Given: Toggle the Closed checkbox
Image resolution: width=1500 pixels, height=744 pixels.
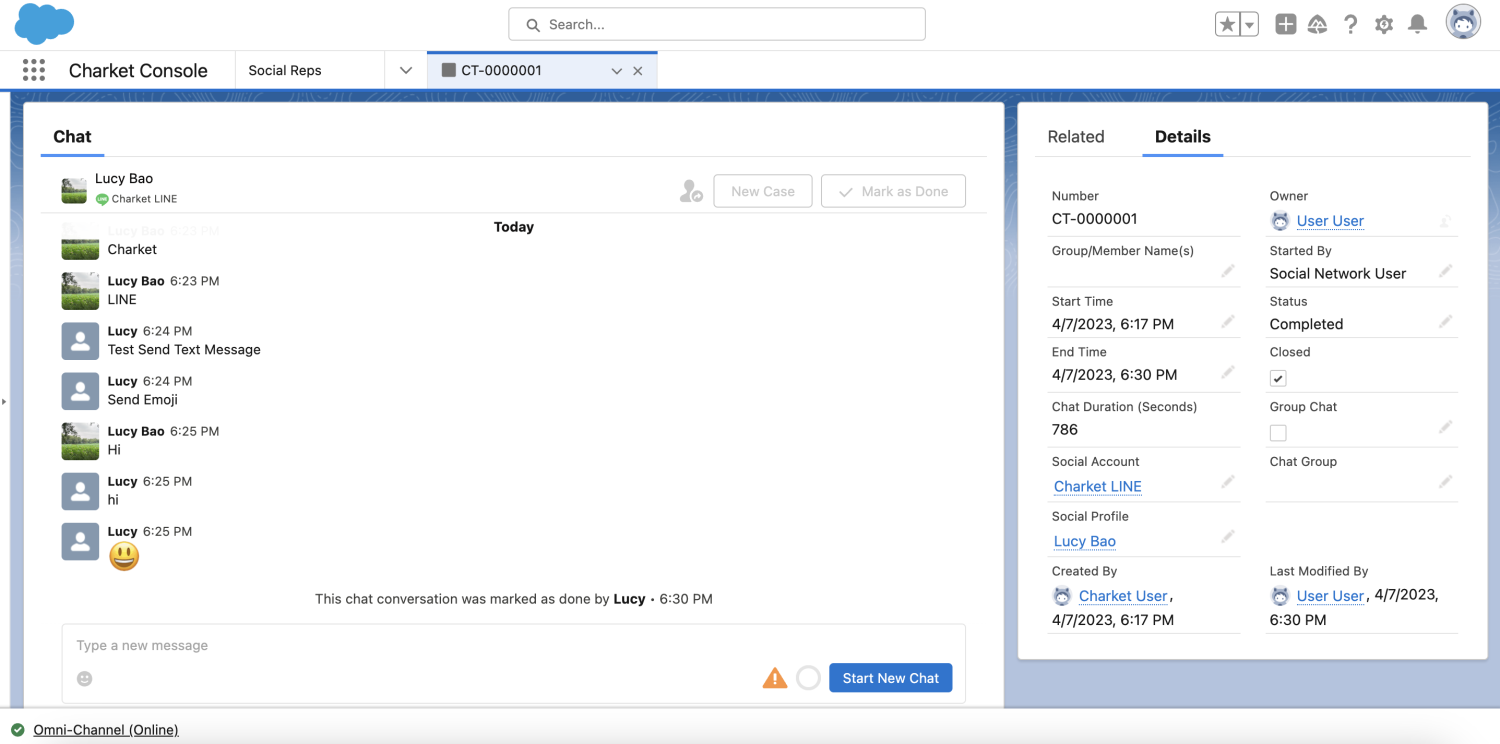Looking at the screenshot, I should point(1278,378).
